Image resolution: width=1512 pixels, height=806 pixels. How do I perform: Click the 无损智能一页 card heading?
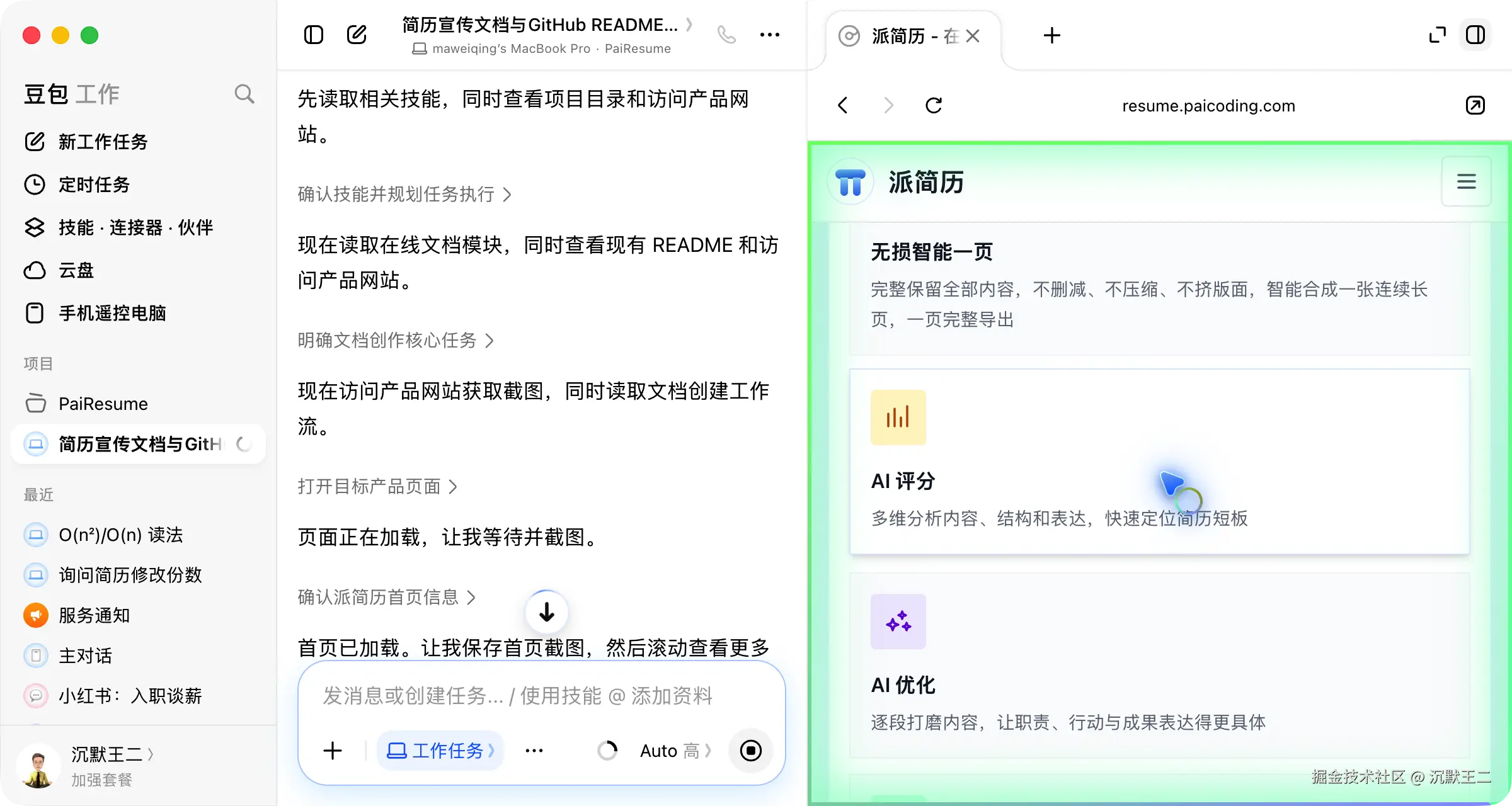pyautogui.click(x=932, y=253)
